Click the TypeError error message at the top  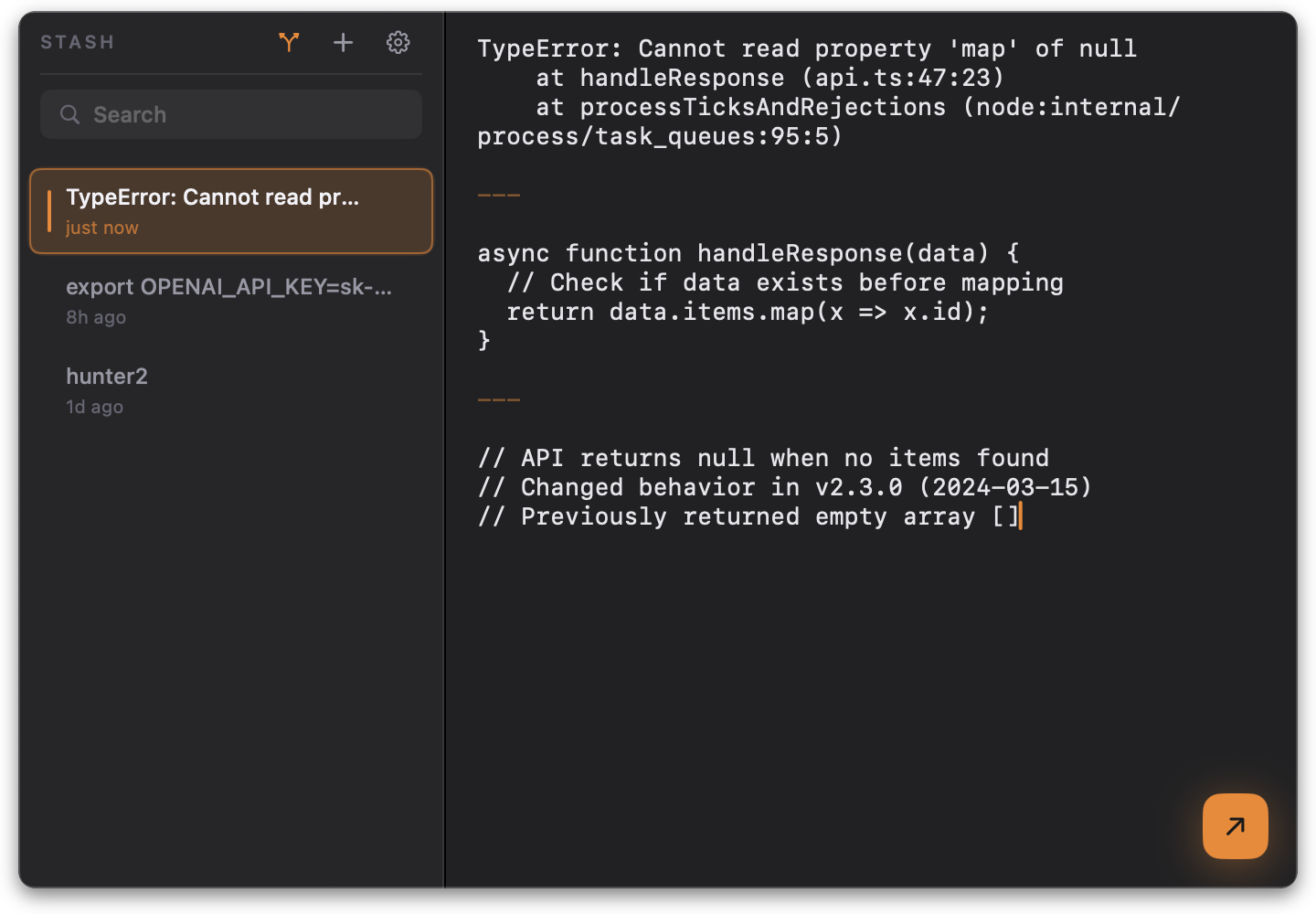pos(806,48)
